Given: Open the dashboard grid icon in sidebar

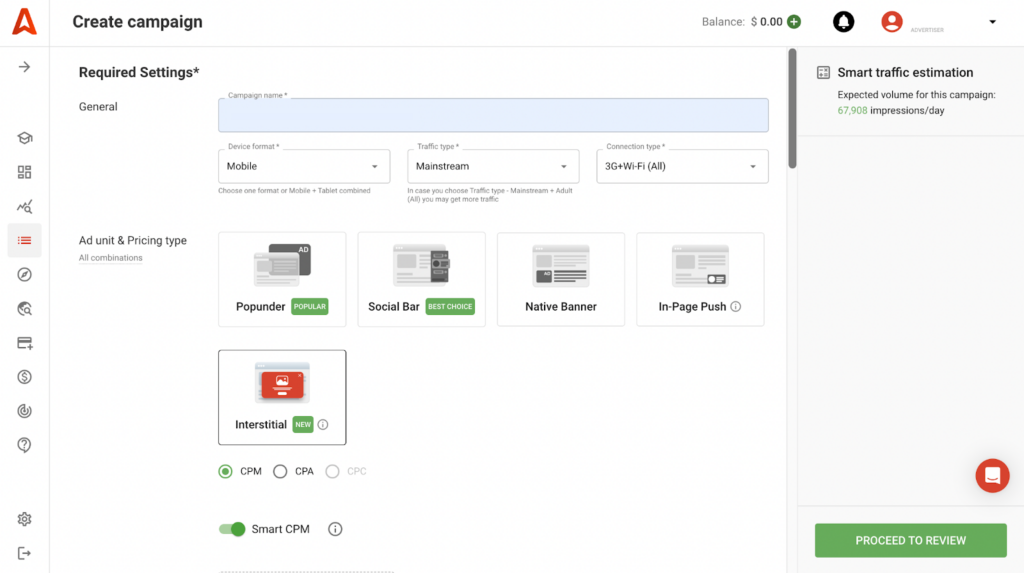Looking at the screenshot, I should pos(25,172).
